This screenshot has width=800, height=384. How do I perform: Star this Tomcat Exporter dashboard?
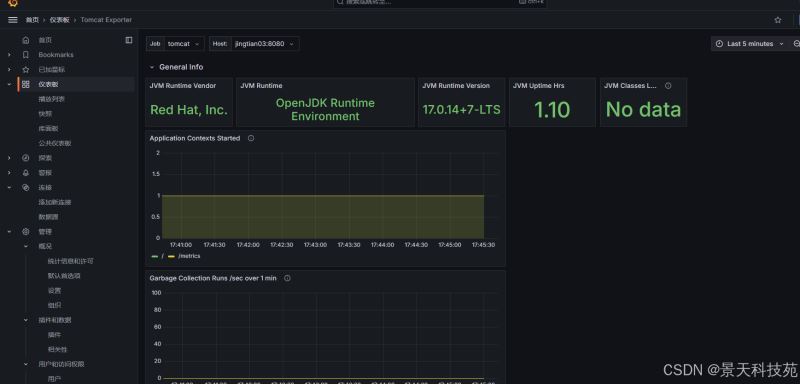click(778, 20)
